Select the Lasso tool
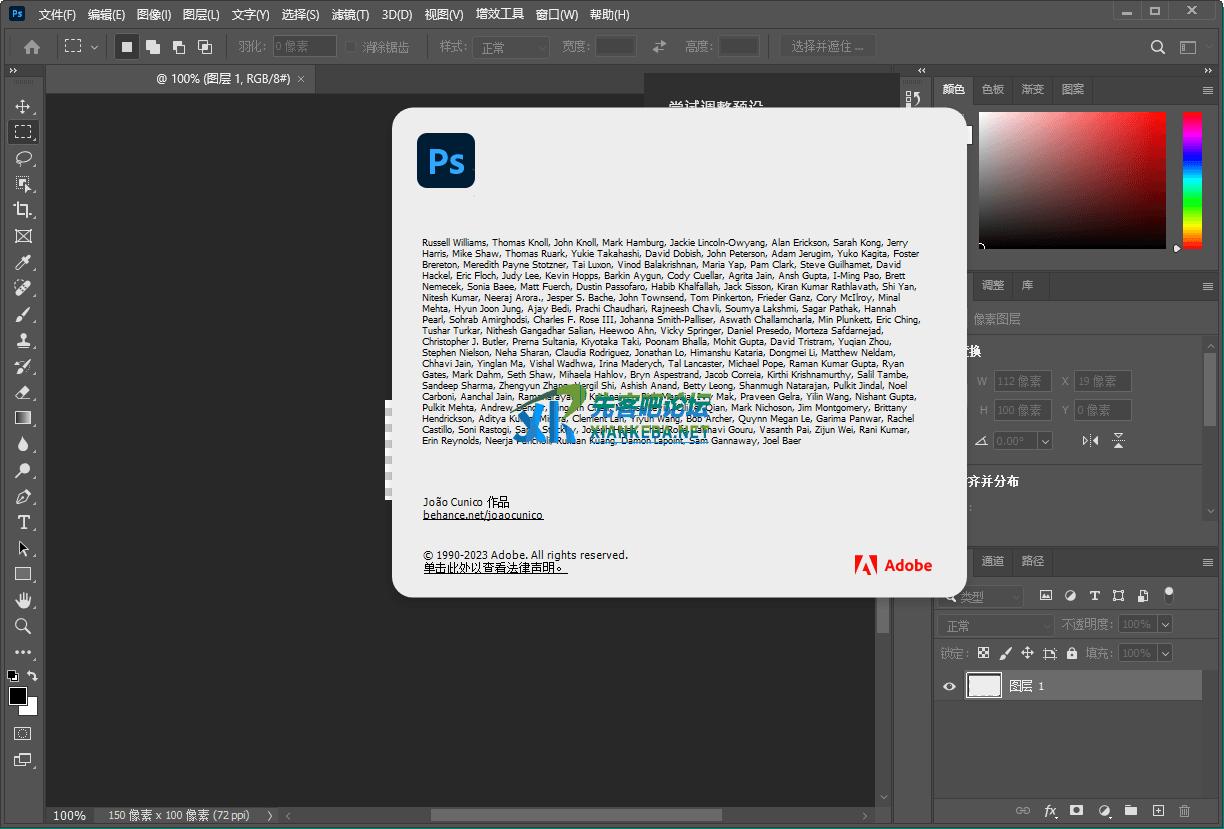This screenshot has height=829, width=1224. (23, 158)
